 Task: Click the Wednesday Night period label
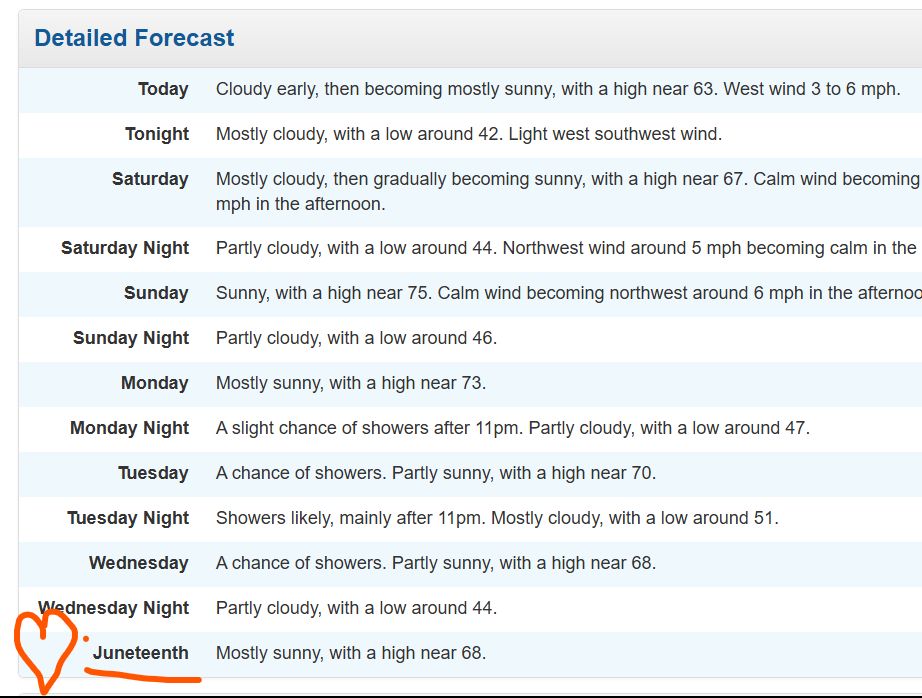pos(113,608)
